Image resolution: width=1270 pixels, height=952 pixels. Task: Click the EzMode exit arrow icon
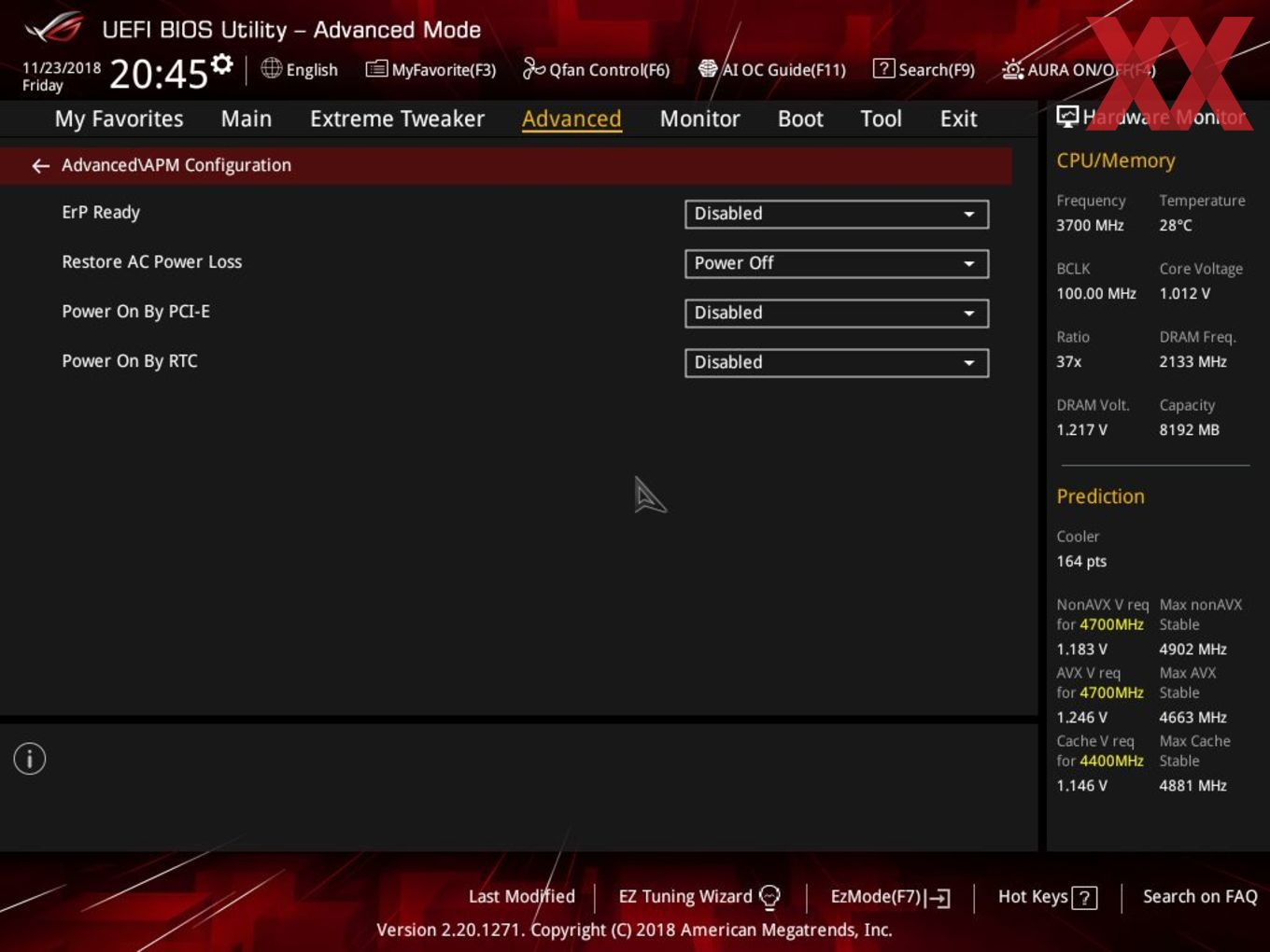[x=938, y=898]
